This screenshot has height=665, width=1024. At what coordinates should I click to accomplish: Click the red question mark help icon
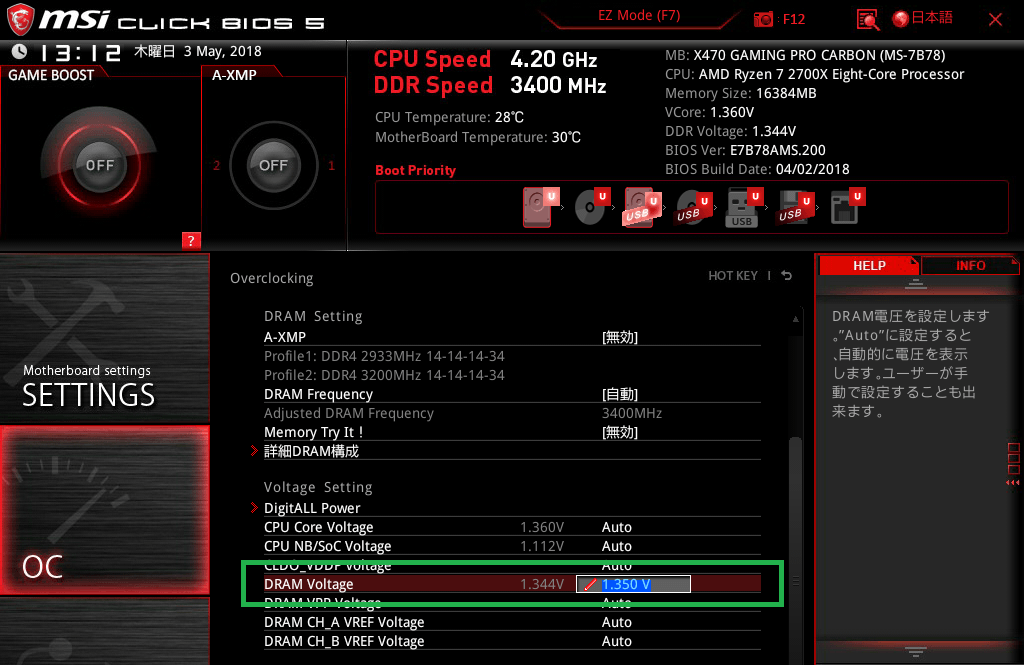(191, 240)
